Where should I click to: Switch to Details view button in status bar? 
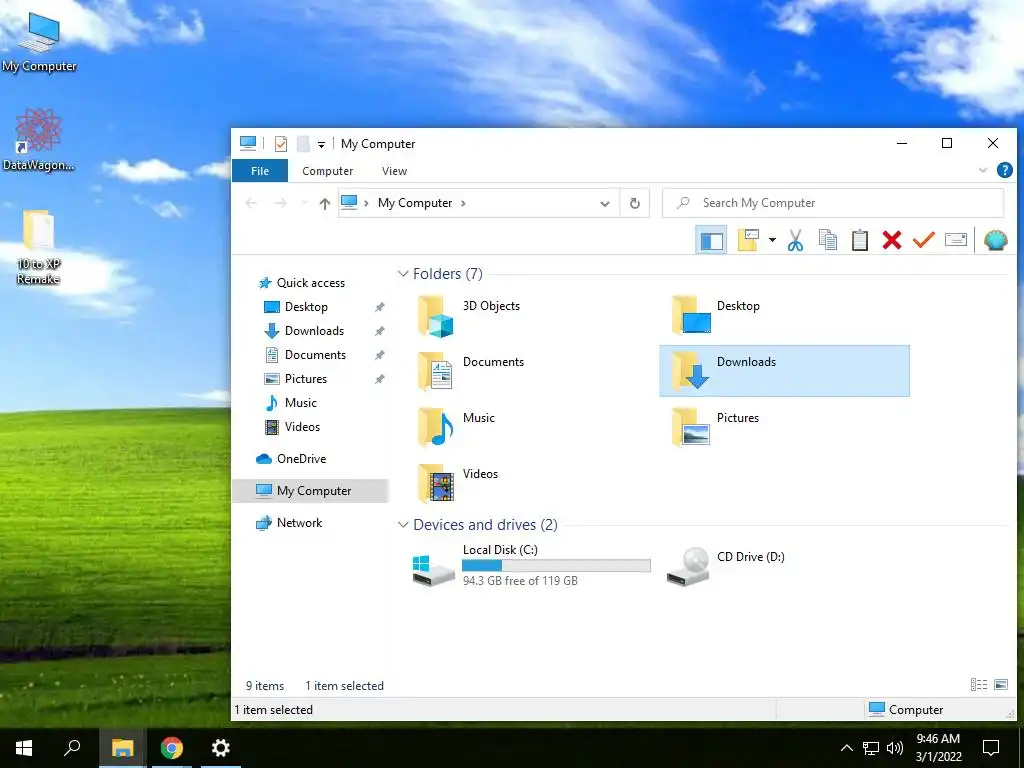click(978, 684)
